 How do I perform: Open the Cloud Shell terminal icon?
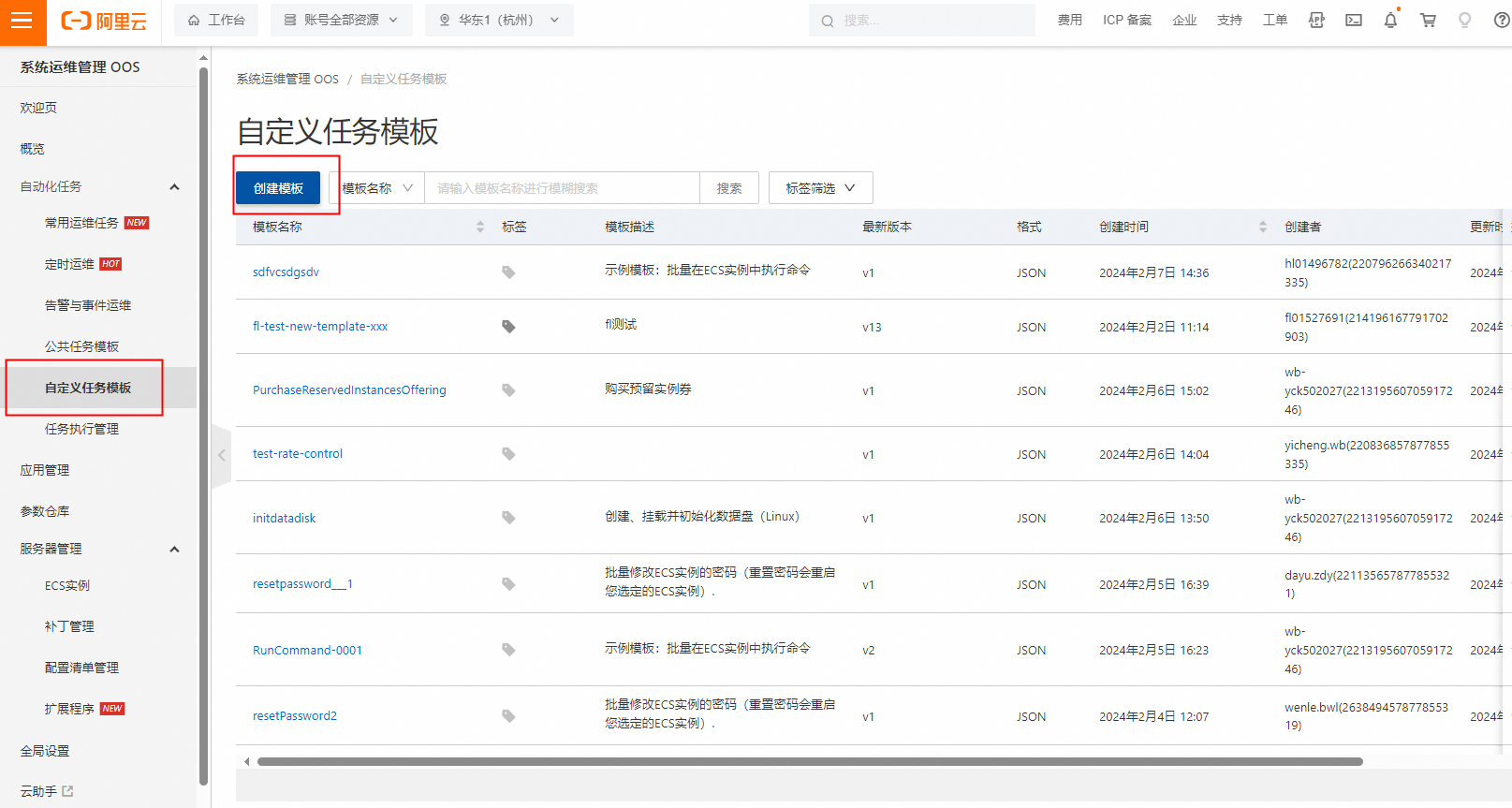point(1354,20)
